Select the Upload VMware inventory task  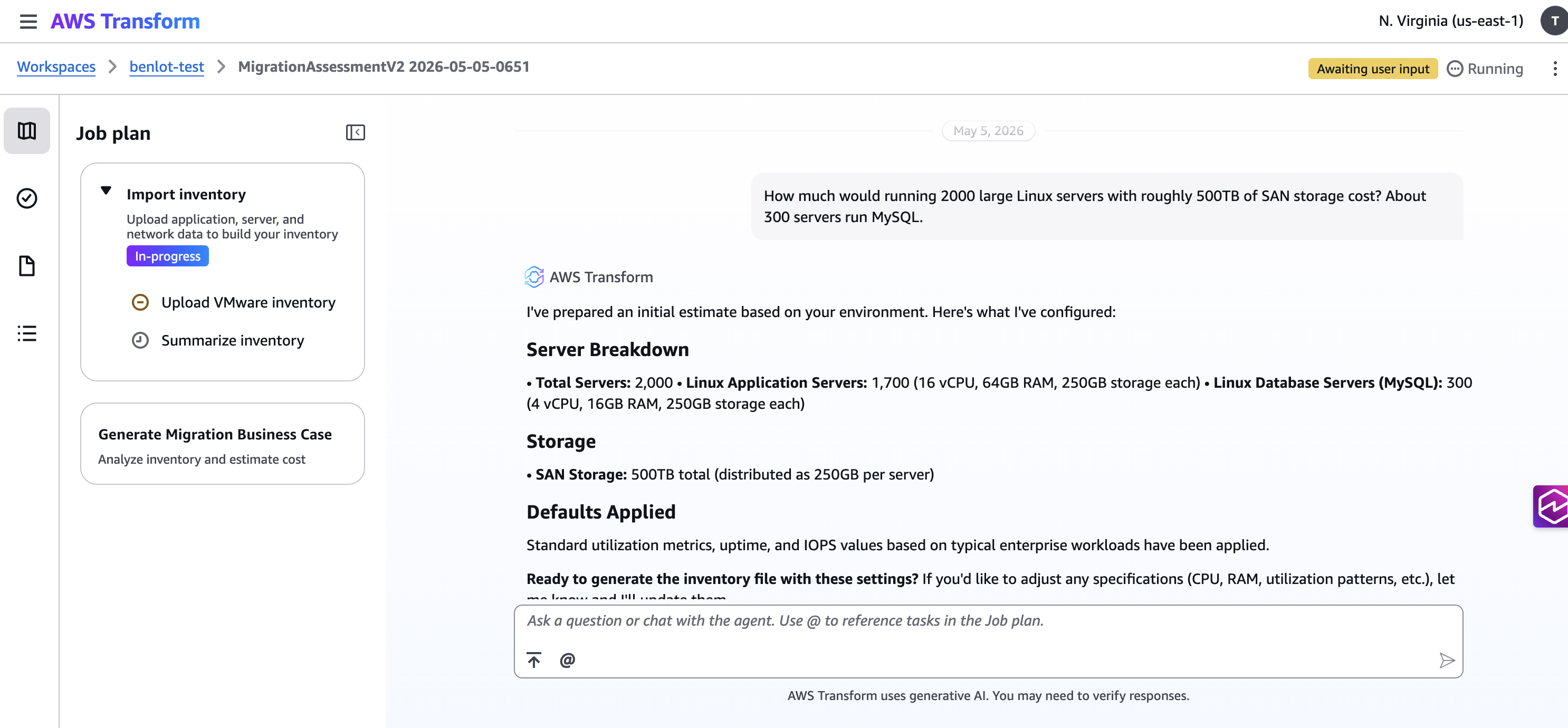pyautogui.click(x=248, y=302)
